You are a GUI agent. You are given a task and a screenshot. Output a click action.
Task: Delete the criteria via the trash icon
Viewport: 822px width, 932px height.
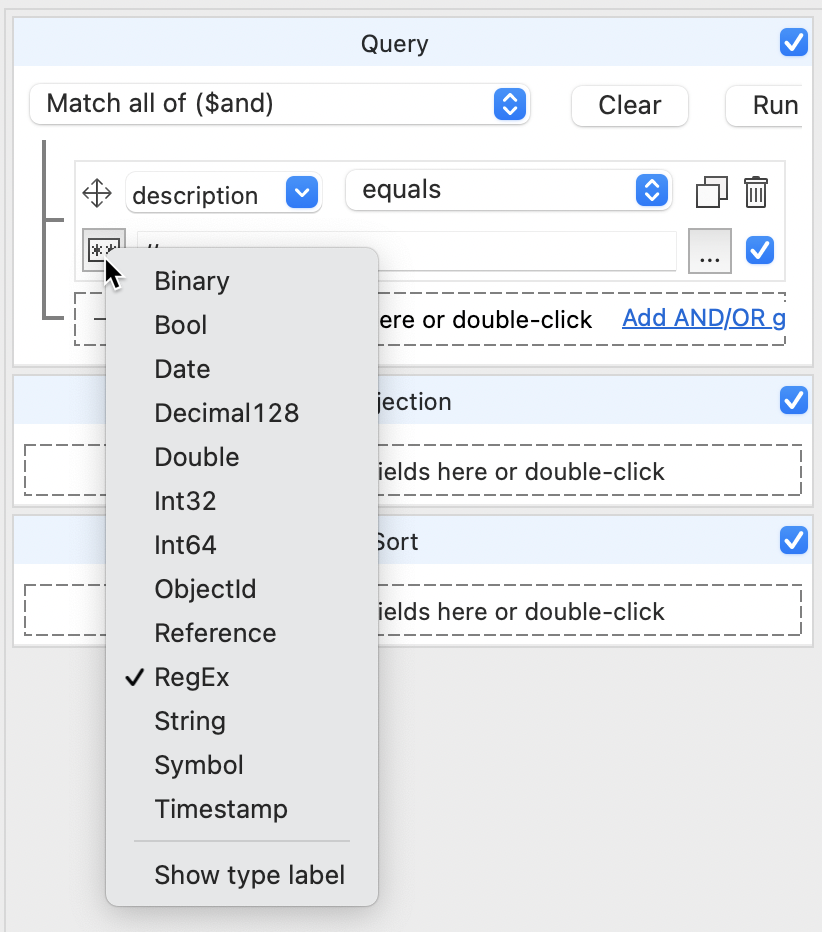point(754,192)
